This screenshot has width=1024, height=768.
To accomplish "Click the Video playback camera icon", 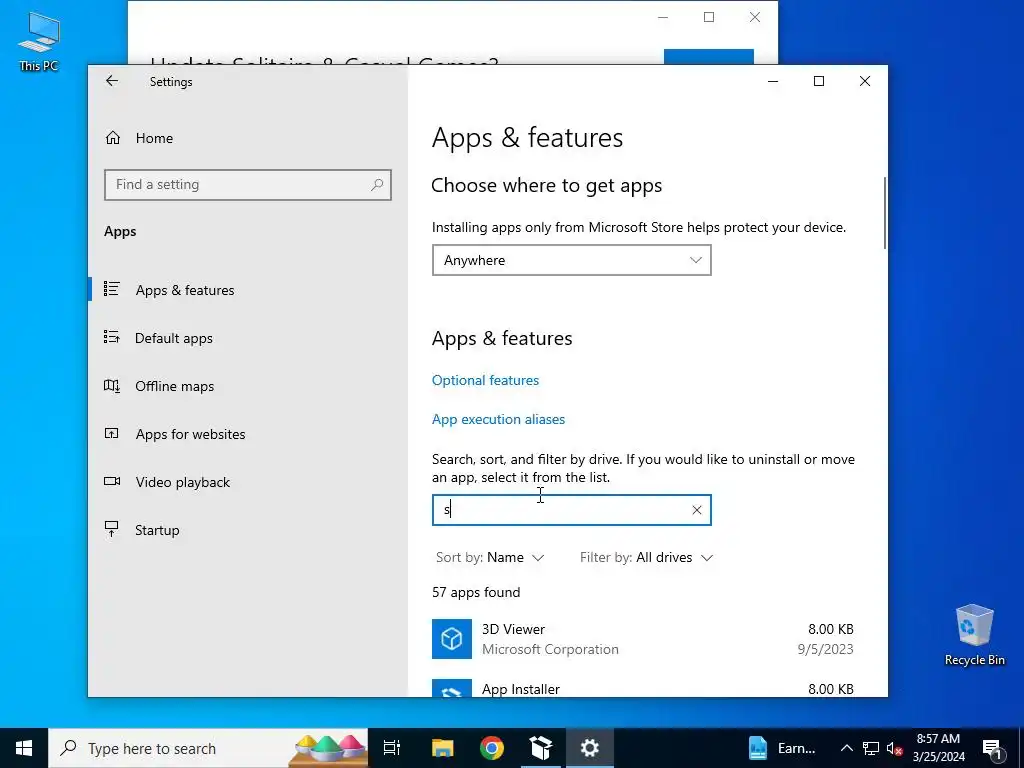I will click(x=112, y=481).
